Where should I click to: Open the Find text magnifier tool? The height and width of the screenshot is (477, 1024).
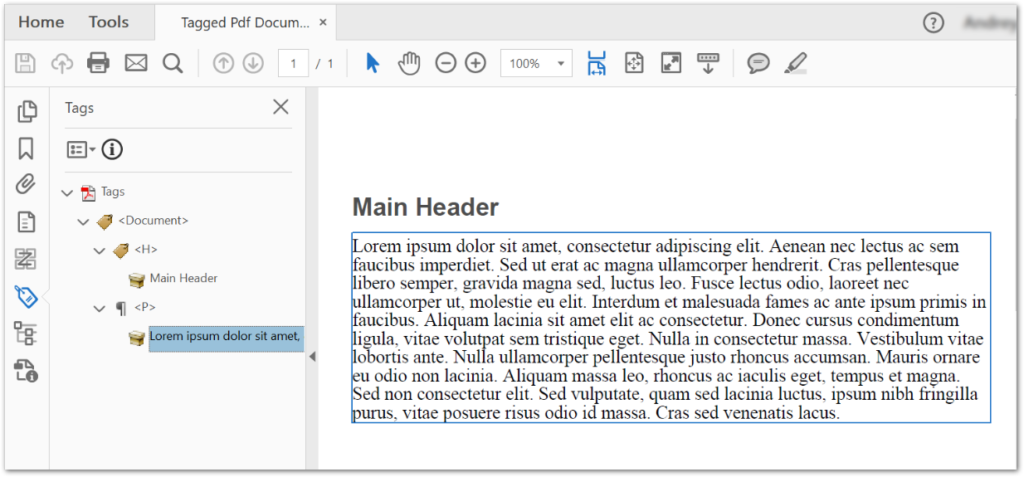(x=172, y=64)
